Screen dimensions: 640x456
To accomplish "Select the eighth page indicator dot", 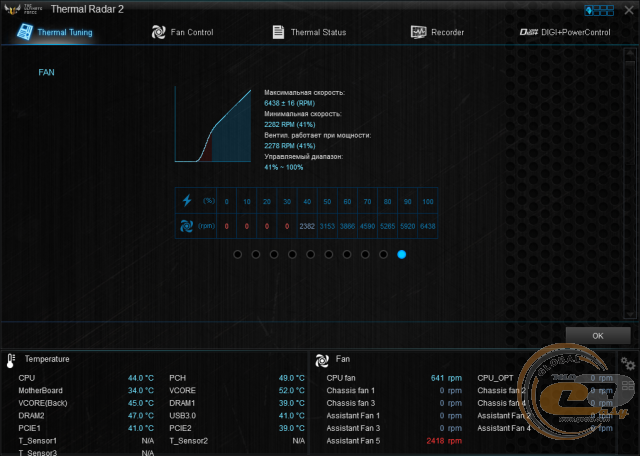I will [365, 254].
